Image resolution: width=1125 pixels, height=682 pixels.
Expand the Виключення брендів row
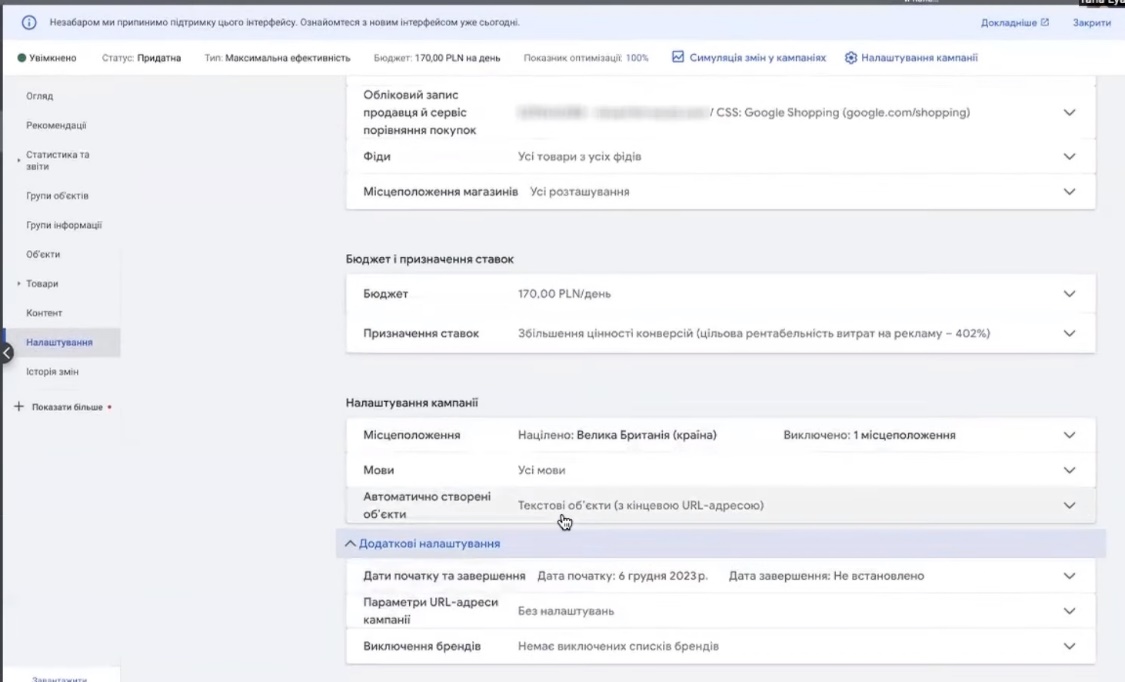1069,646
